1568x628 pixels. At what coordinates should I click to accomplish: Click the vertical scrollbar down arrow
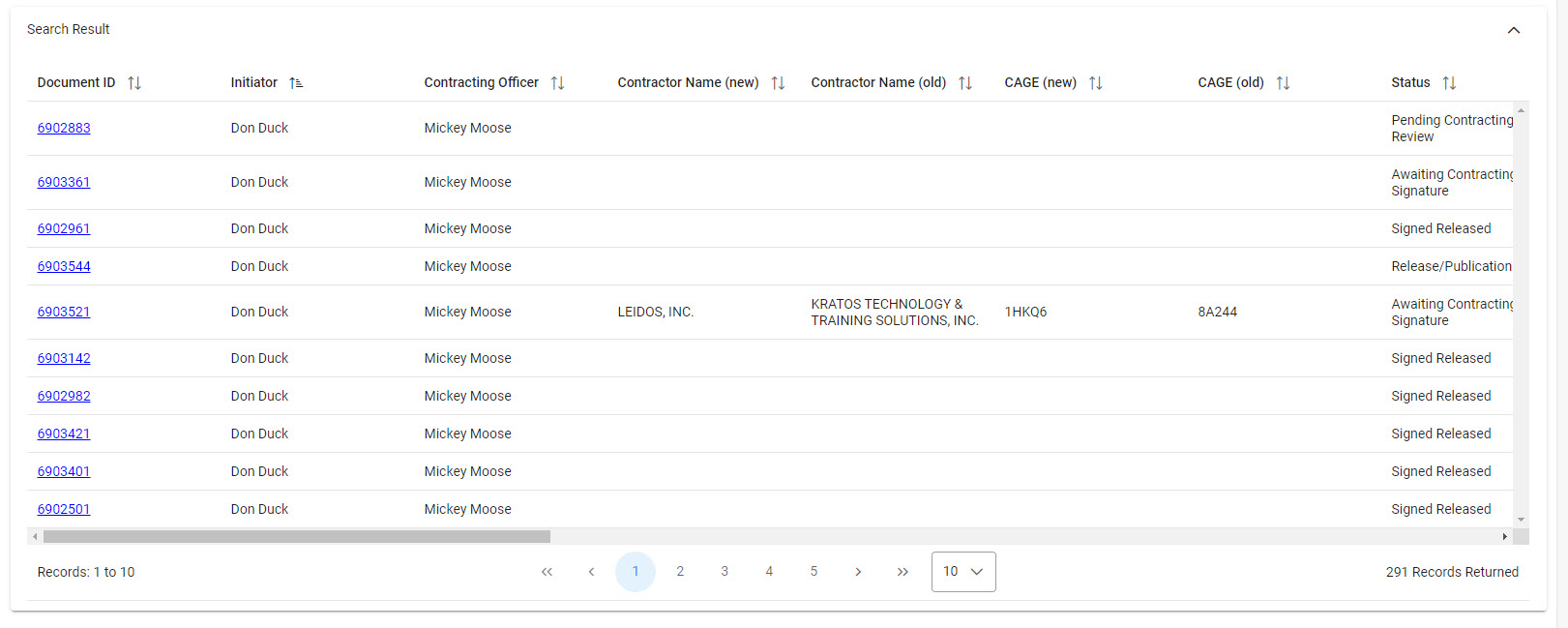1521,520
